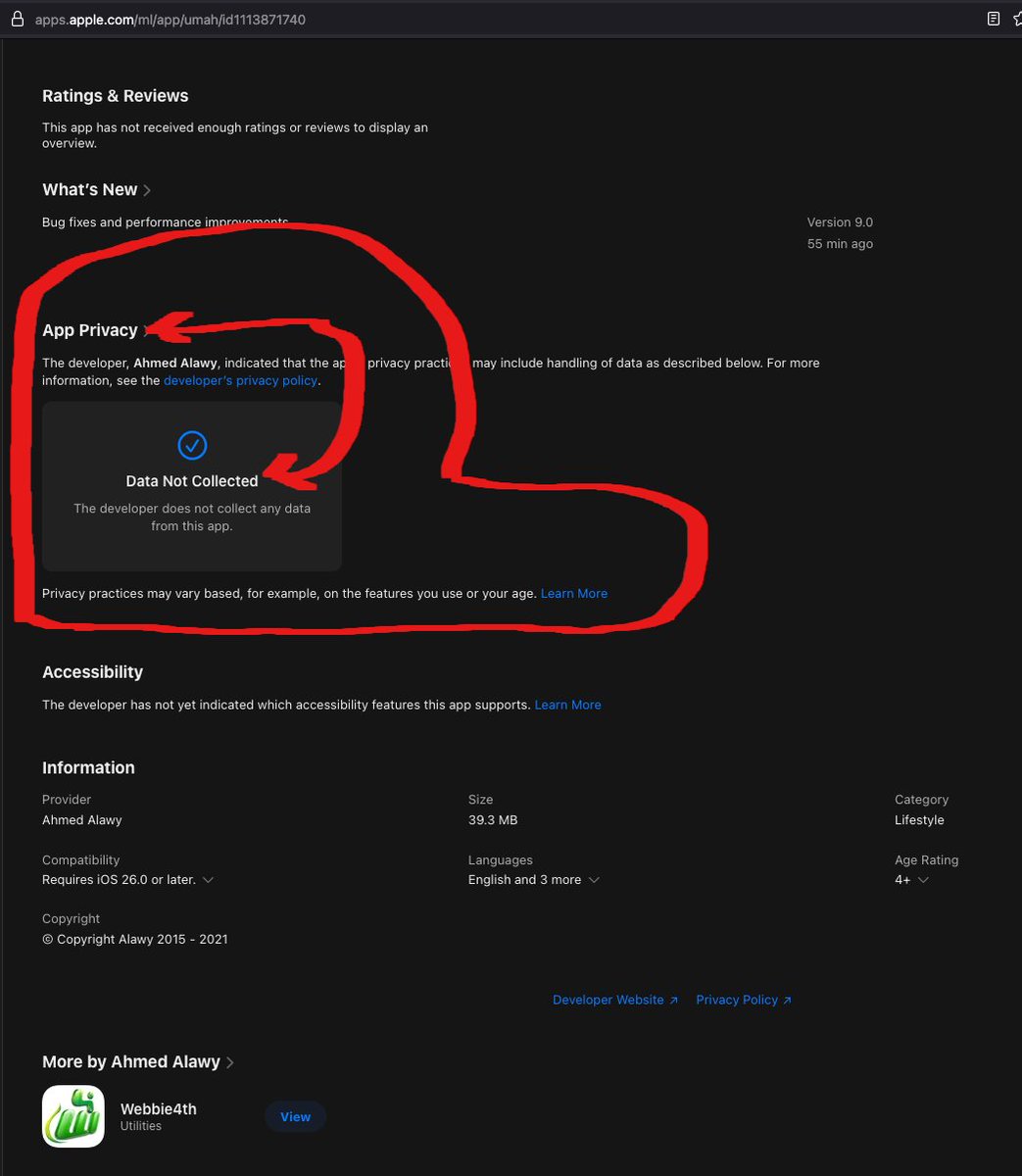The height and width of the screenshot is (1176, 1022).
Task: Select the Size value 39.3 MB
Action: (493, 820)
